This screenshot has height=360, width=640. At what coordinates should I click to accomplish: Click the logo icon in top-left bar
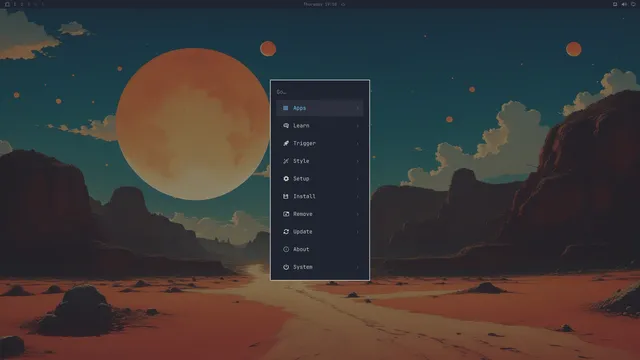coord(7,4)
